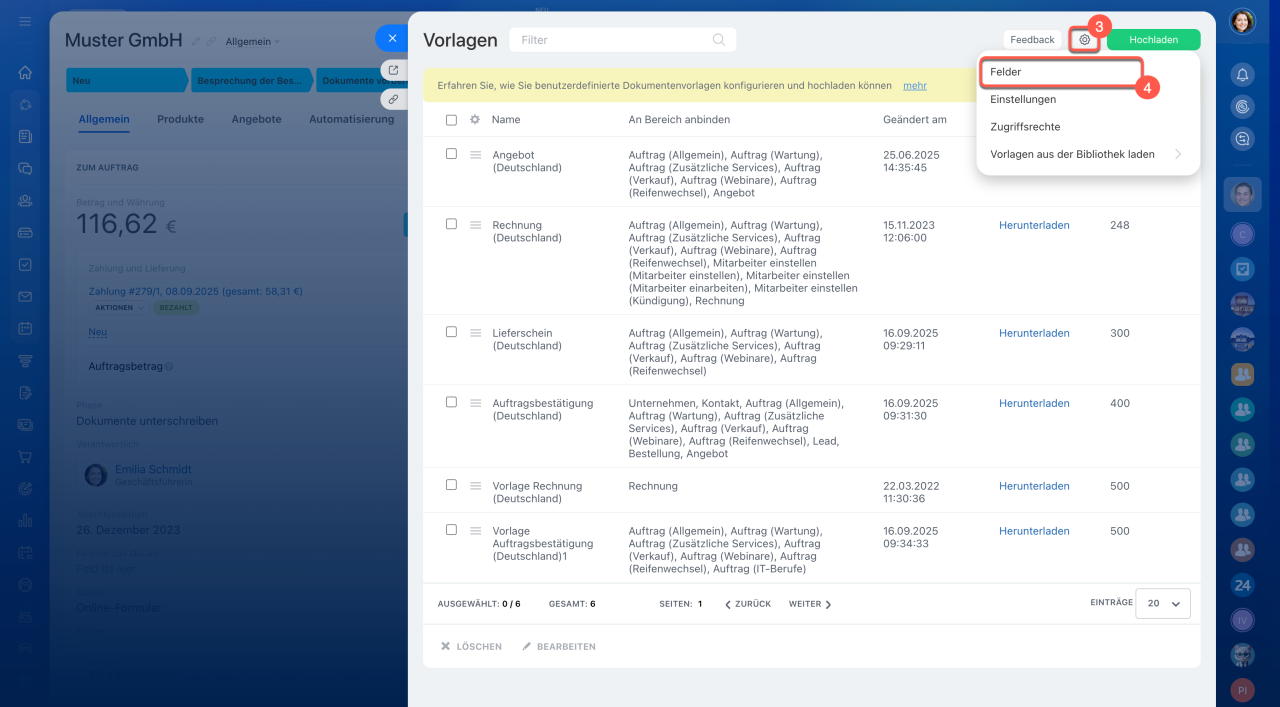1280x707 pixels.
Task: Open the CRM funnel icon in left sidebar
Action: [25, 360]
